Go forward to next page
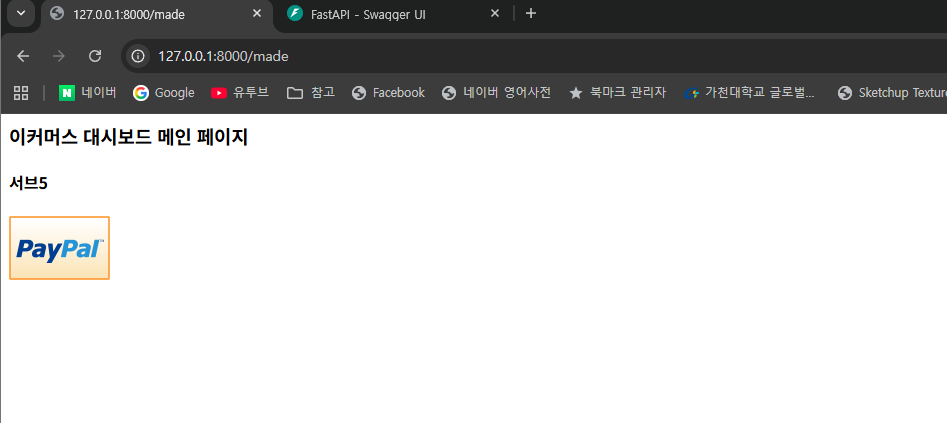This screenshot has width=947, height=423. pos(59,56)
